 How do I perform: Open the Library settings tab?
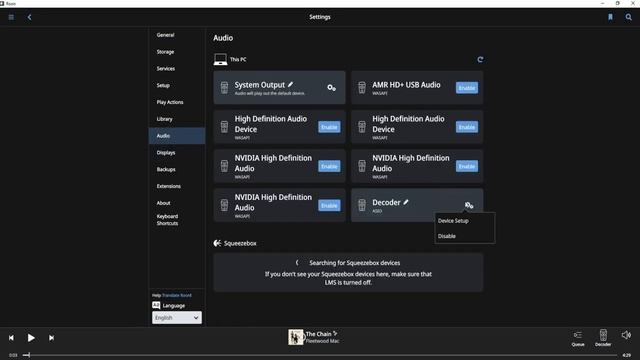coord(164,119)
